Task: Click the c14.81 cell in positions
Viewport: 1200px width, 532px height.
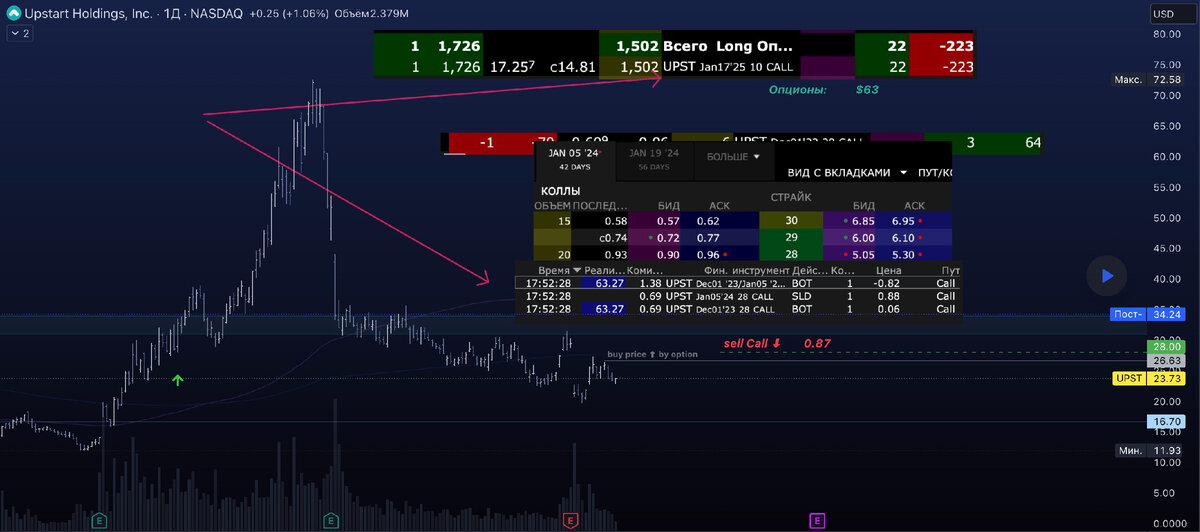Action: [x=571, y=67]
